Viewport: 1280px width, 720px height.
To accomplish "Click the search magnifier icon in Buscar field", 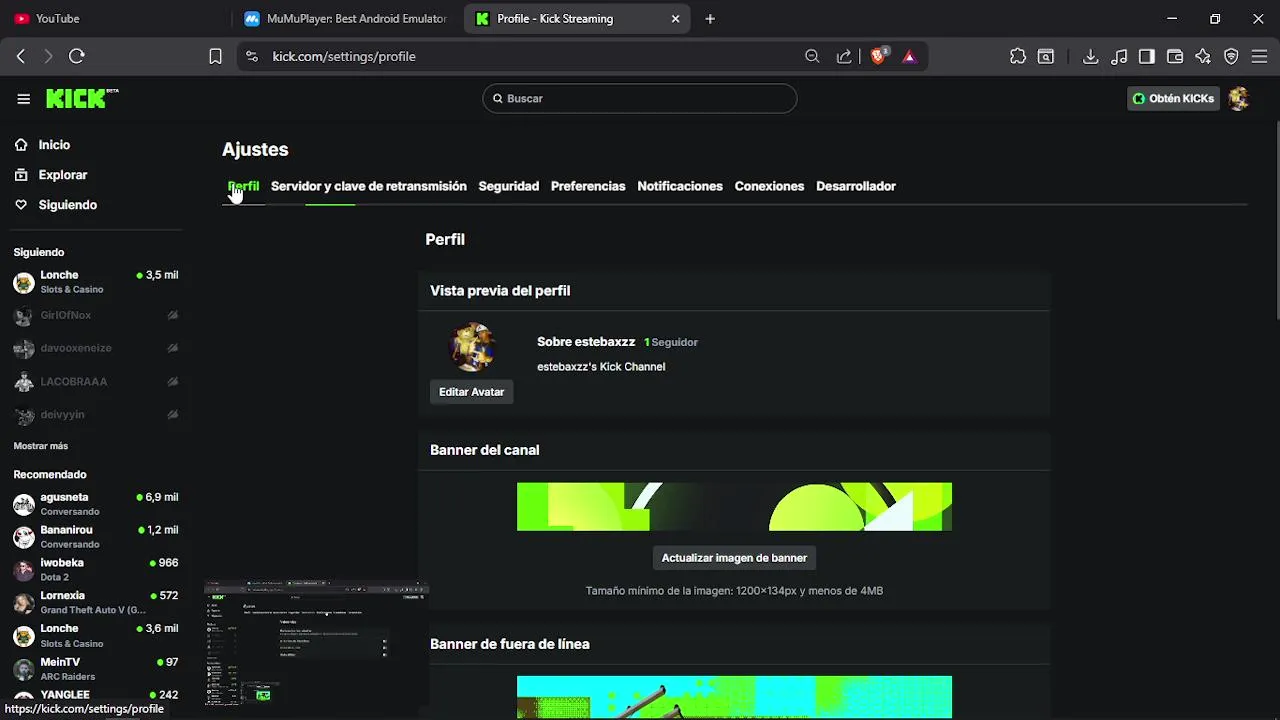I will pos(497,99).
